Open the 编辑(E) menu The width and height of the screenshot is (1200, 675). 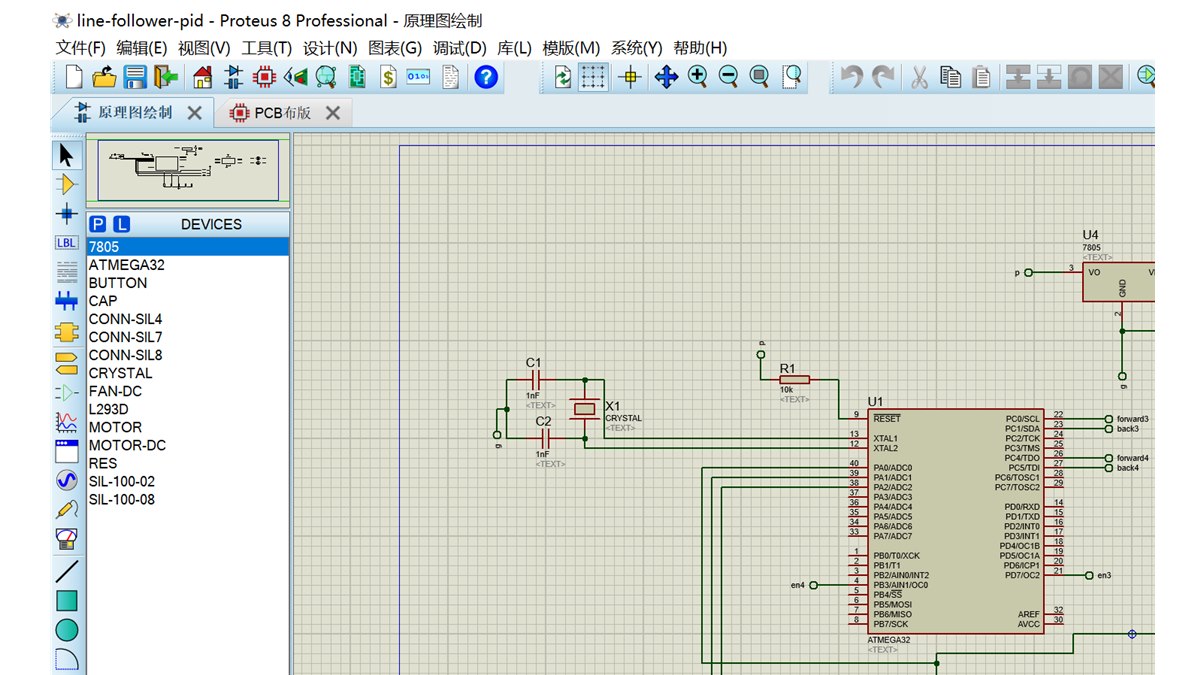click(142, 48)
